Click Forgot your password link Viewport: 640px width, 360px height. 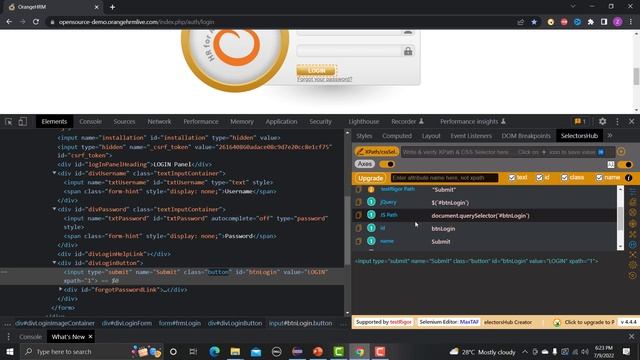(x=324, y=79)
